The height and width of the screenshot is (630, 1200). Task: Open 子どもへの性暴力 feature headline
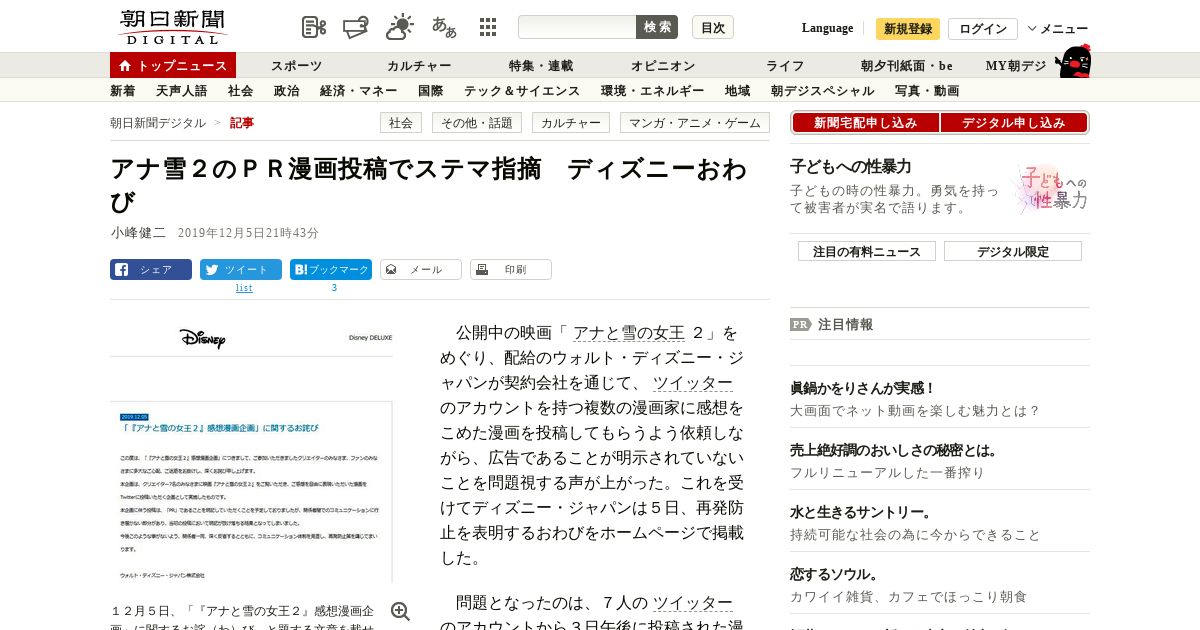pyautogui.click(x=850, y=166)
